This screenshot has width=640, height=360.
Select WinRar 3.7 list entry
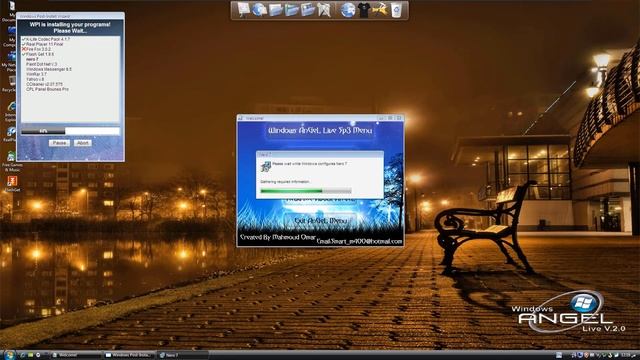tap(36, 74)
